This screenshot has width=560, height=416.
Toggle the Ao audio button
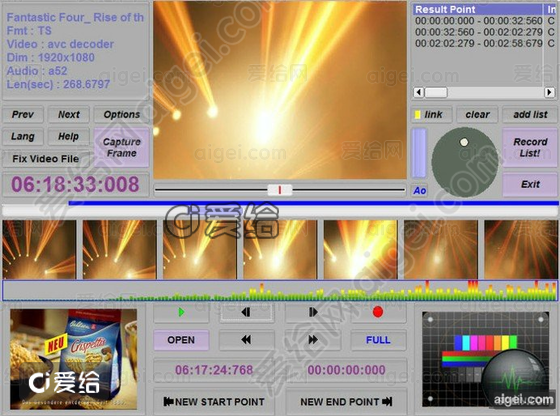420,191
